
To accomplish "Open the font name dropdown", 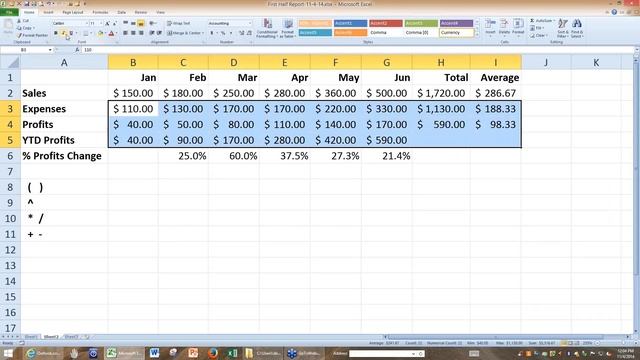I will coord(87,23).
